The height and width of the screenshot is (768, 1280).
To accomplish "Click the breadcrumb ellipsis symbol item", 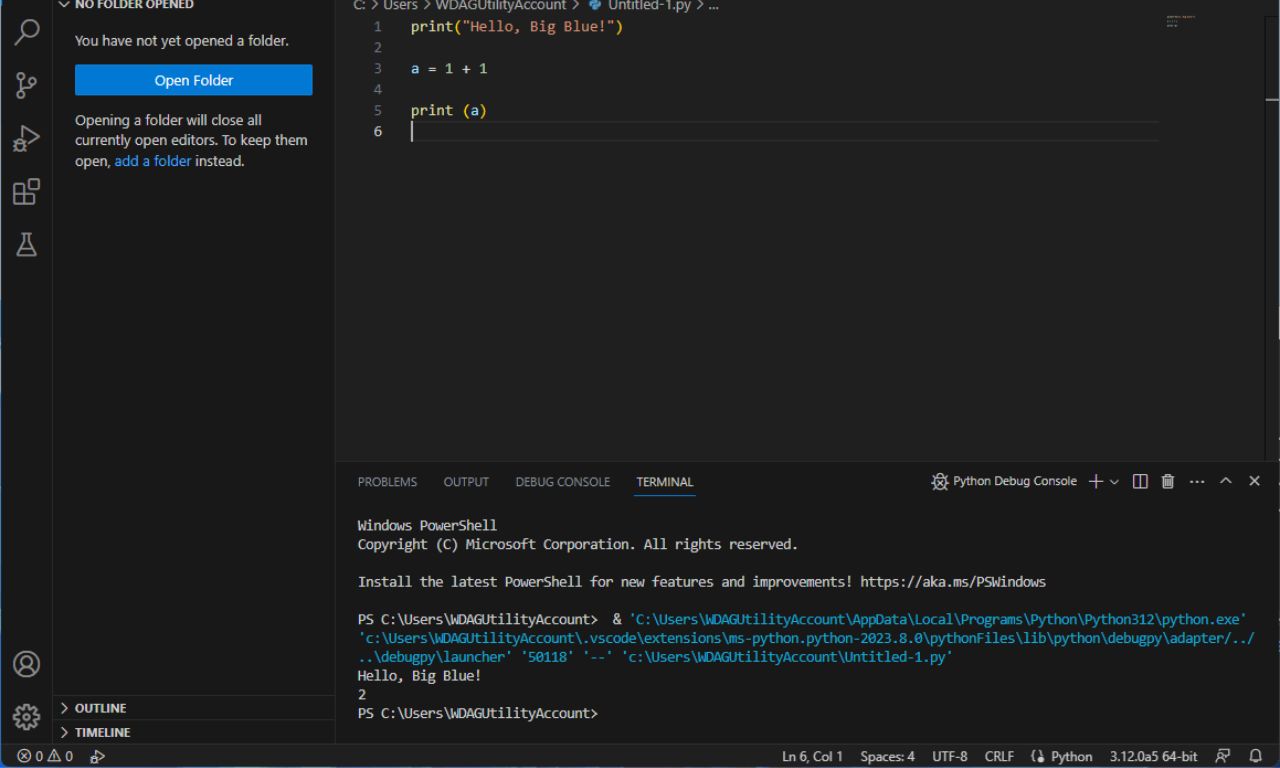I will (x=713, y=5).
